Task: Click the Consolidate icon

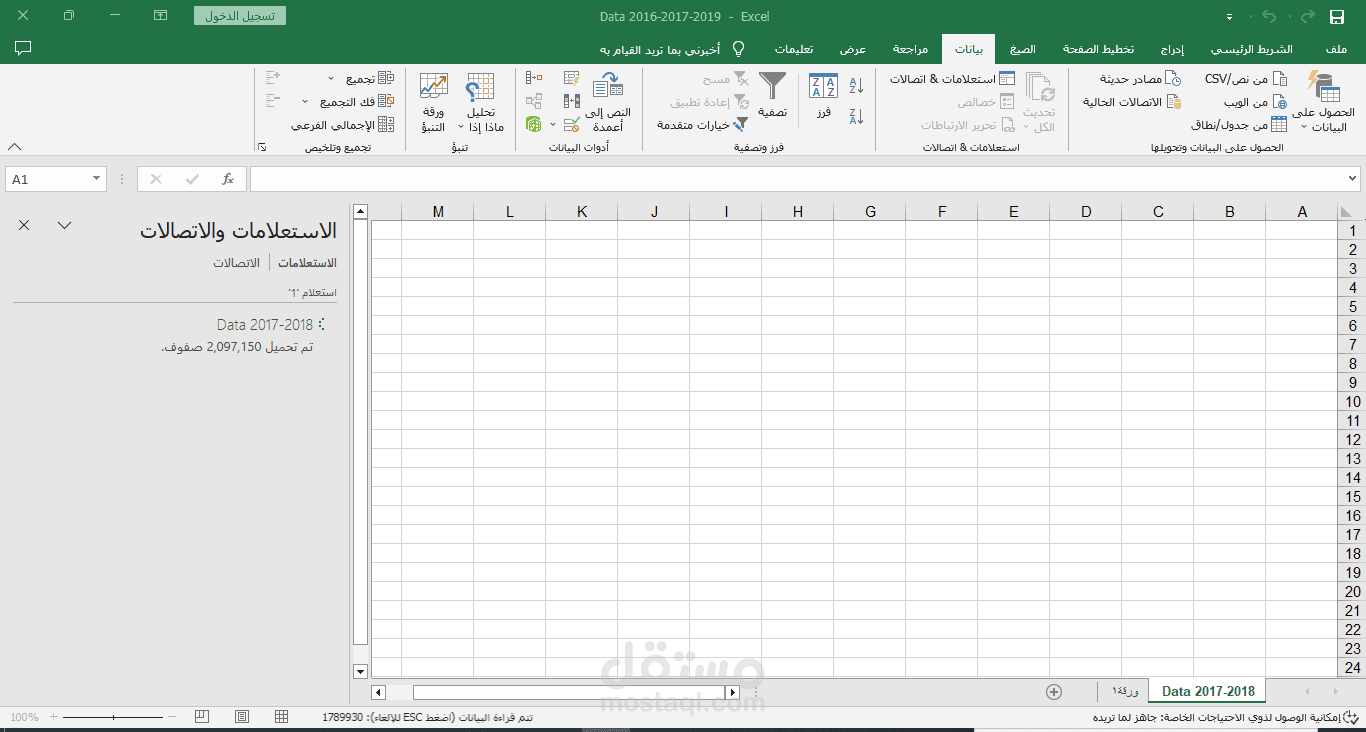Action: click(534, 78)
